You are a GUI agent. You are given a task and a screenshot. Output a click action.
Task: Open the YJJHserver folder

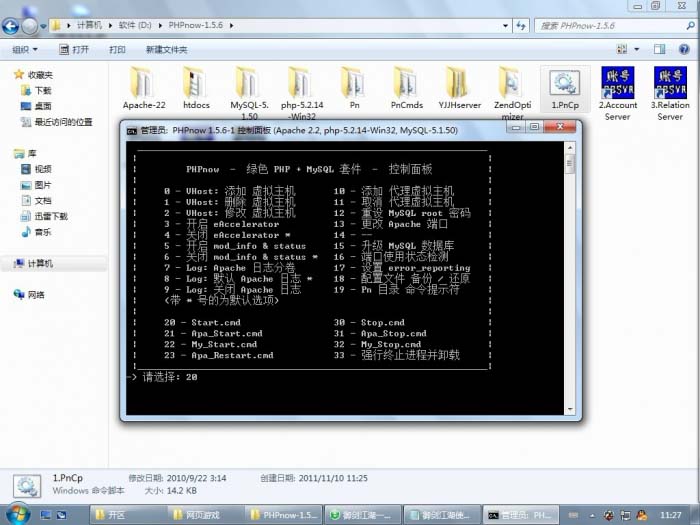[457, 84]
